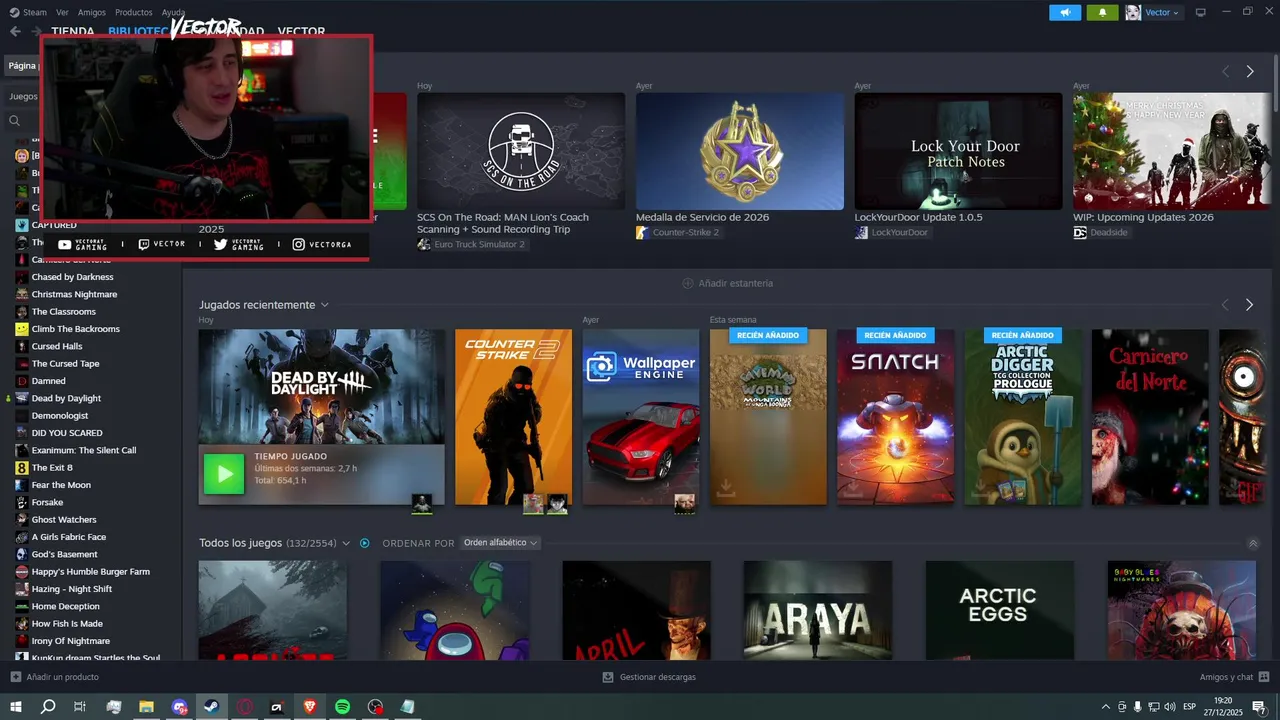
Task: Open Windows taskbar search
Action: pos(48,707)
